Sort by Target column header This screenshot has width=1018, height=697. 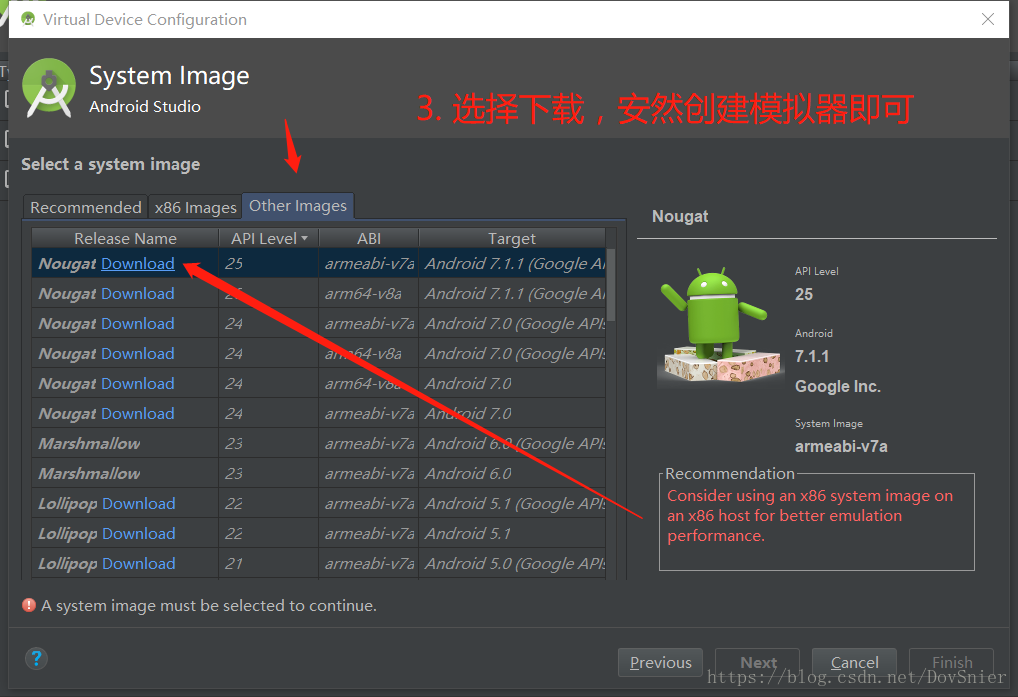click(512, 238)
